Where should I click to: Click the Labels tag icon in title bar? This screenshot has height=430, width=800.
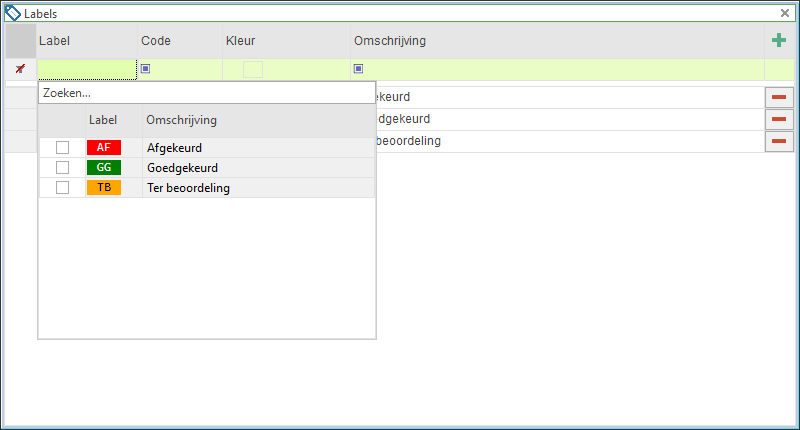[x=13, y=13]
